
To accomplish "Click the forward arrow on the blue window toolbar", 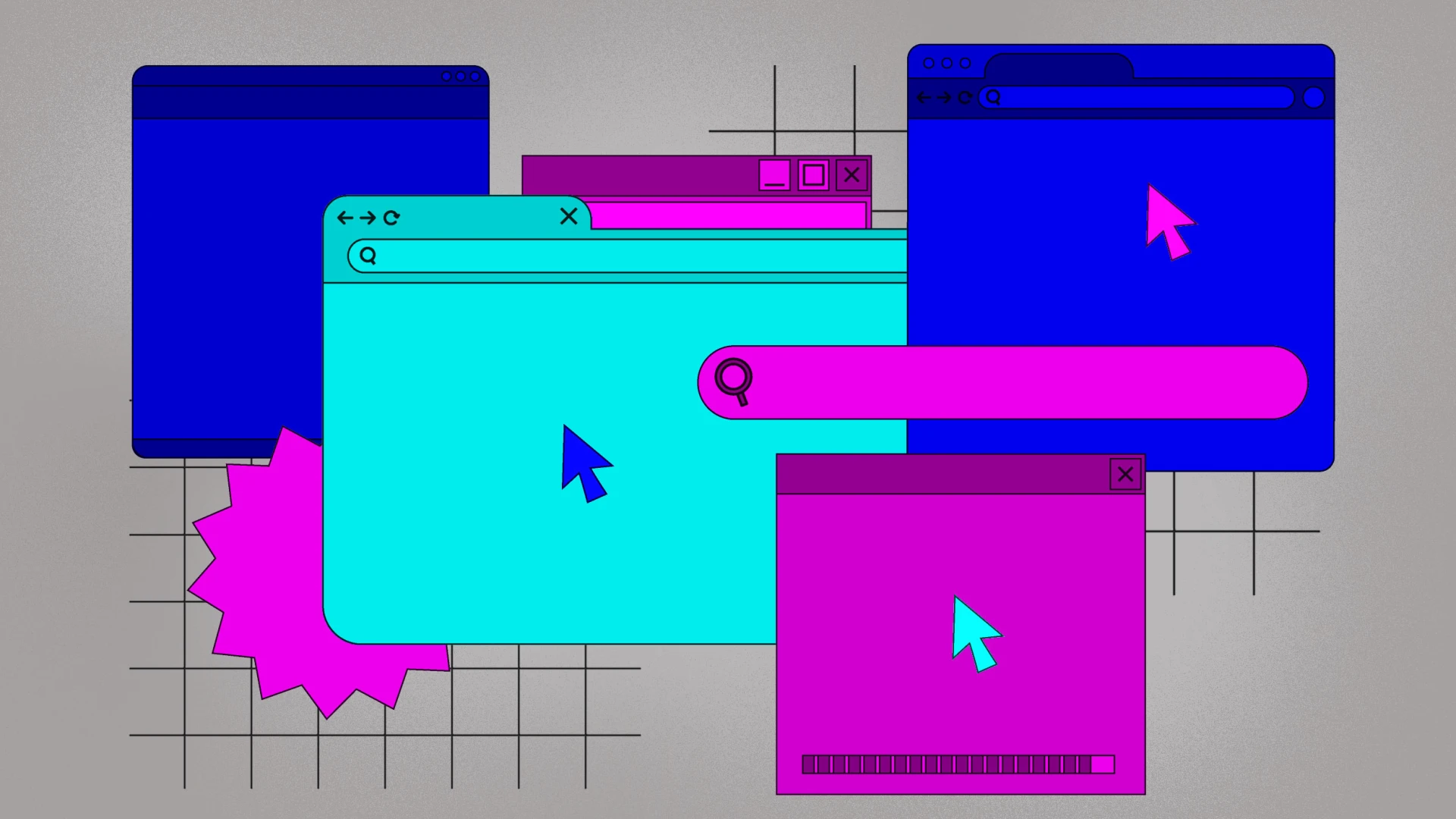I will pyautogui.click(x=944, y=97).
